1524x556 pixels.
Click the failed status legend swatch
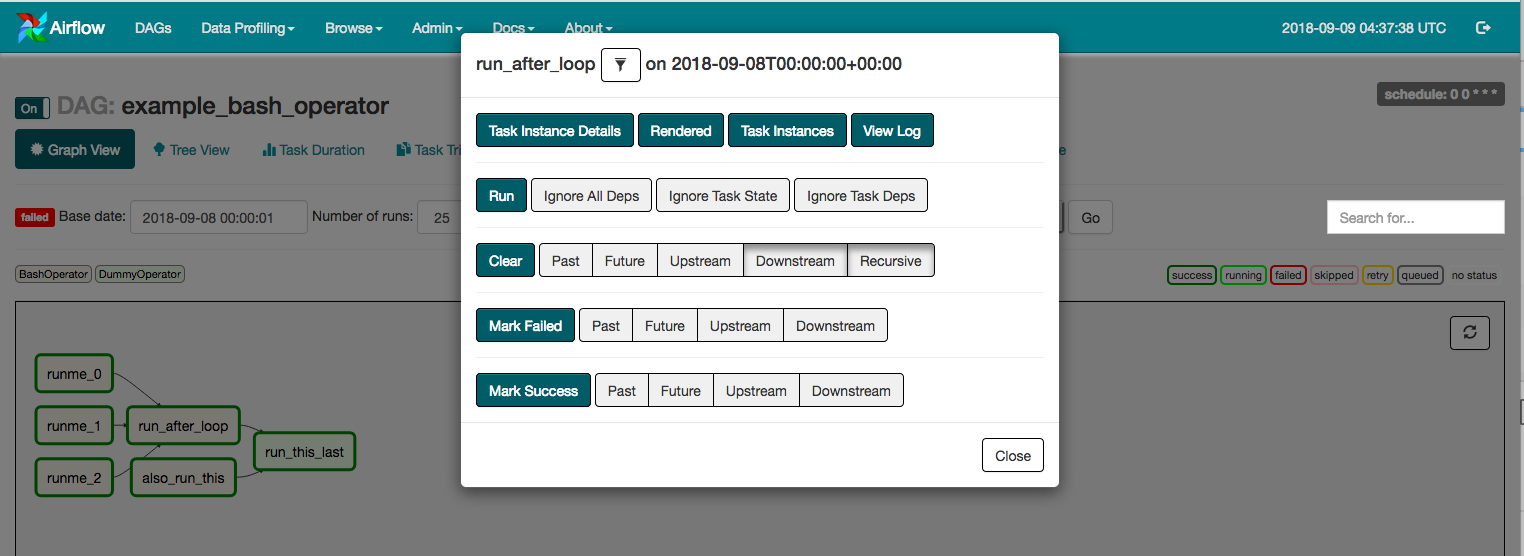(1288, 275)
